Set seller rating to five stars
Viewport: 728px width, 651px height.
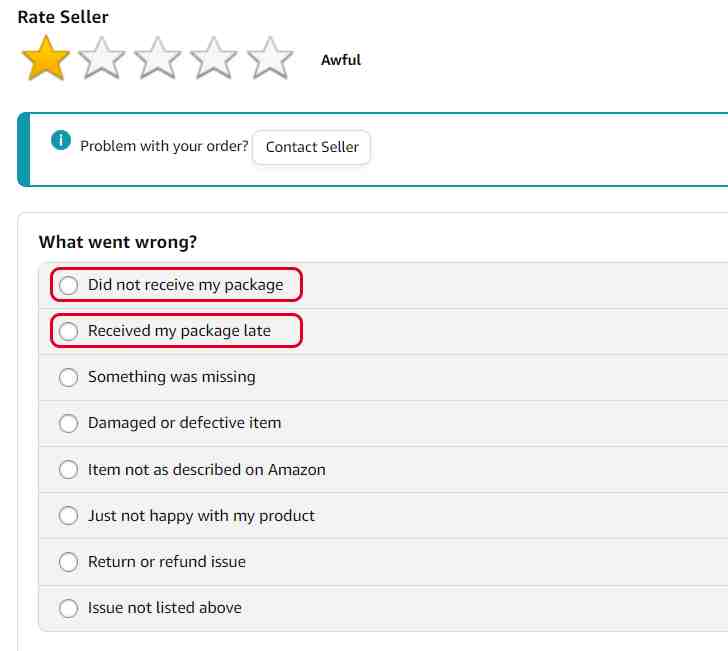tap(270, 59)
